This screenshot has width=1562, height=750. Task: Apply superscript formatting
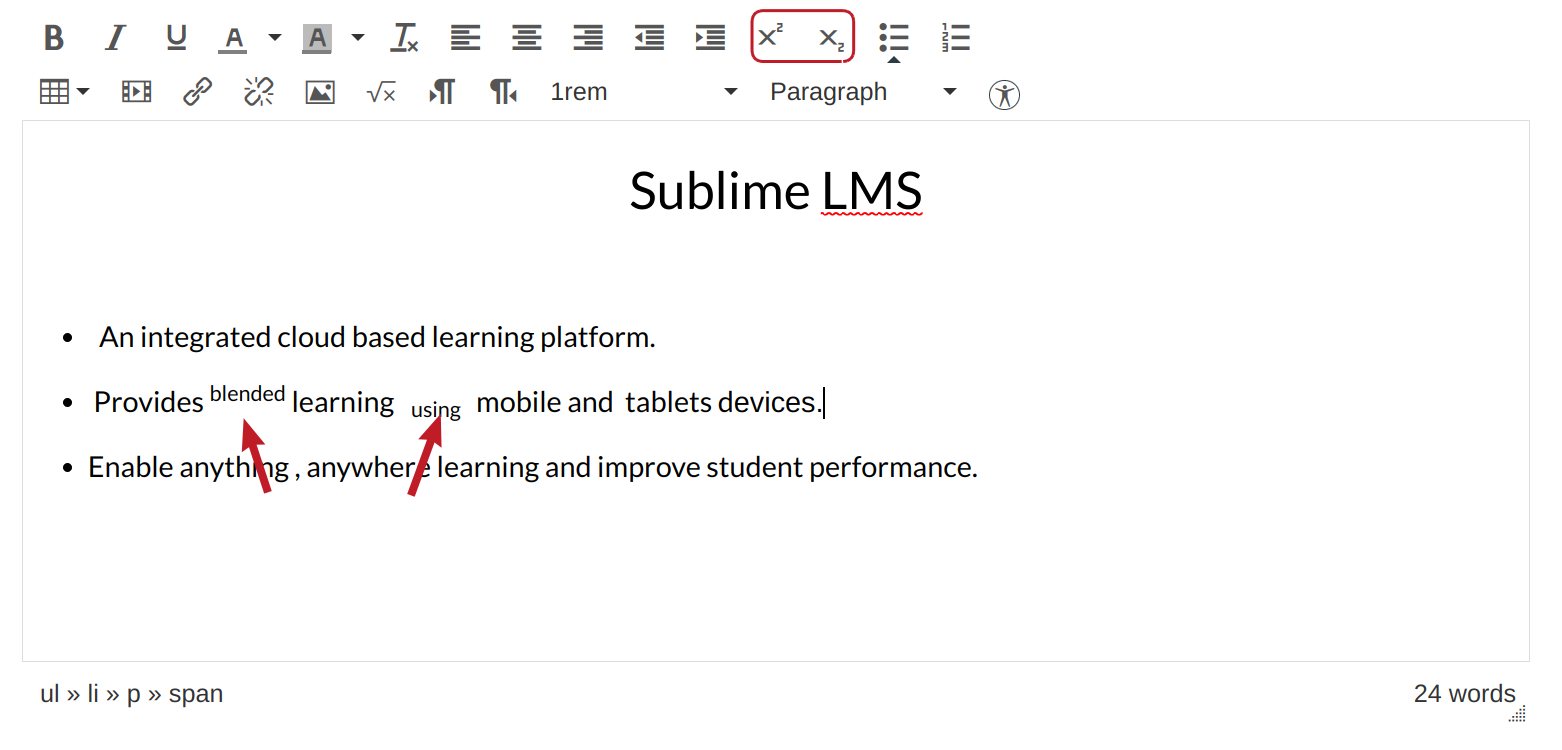pyautogui.click(x=770, y=37)
